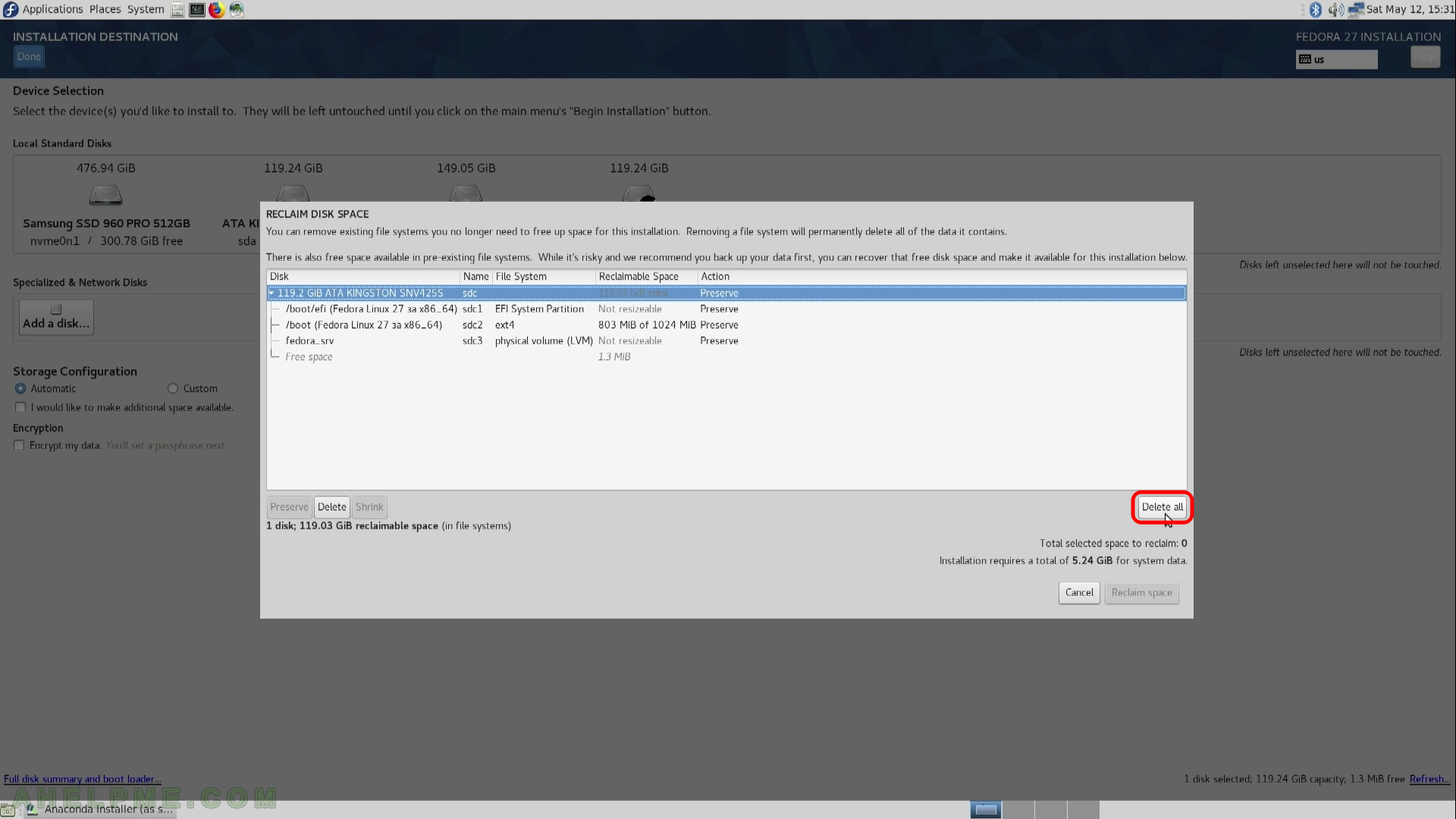The height and width of the screenshot is (819, 1456).
Task: Click the Done button
Action: pos(29,56)
